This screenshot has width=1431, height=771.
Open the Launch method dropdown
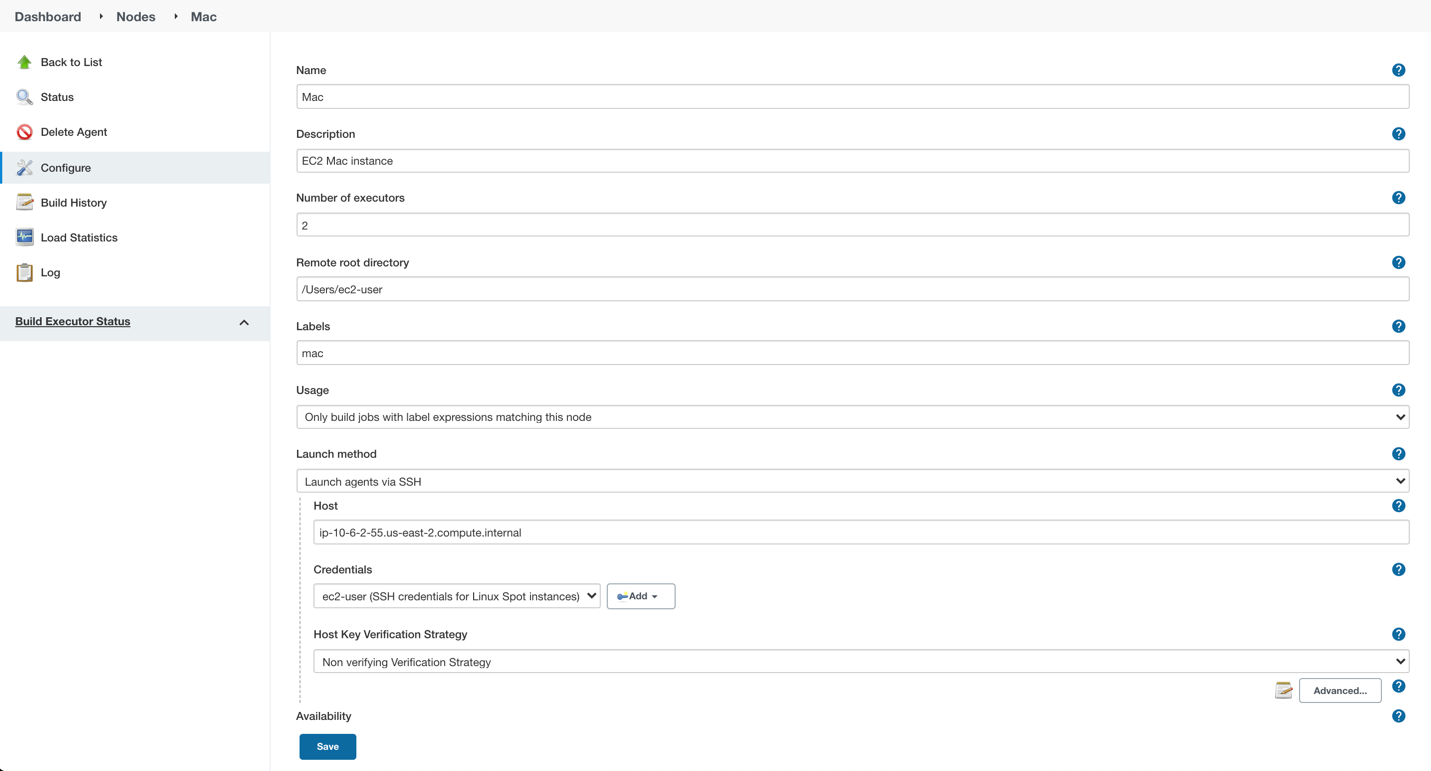tap(852, 481)
